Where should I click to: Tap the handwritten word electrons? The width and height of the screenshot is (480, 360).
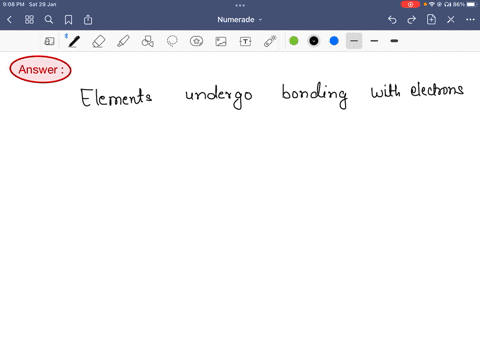click(x=437, y=90)
